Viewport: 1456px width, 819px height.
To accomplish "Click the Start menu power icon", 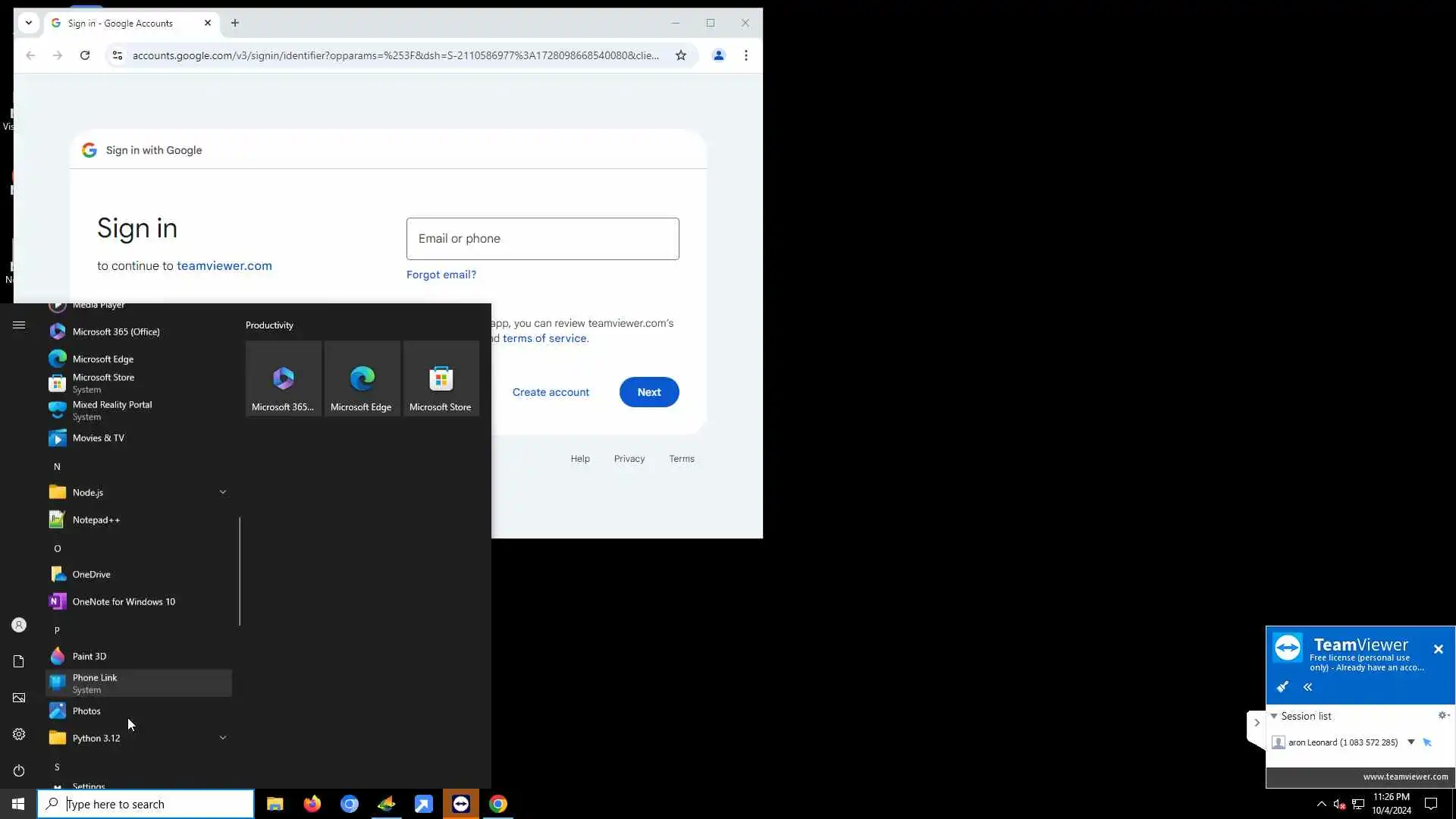I will pos(19,770).
